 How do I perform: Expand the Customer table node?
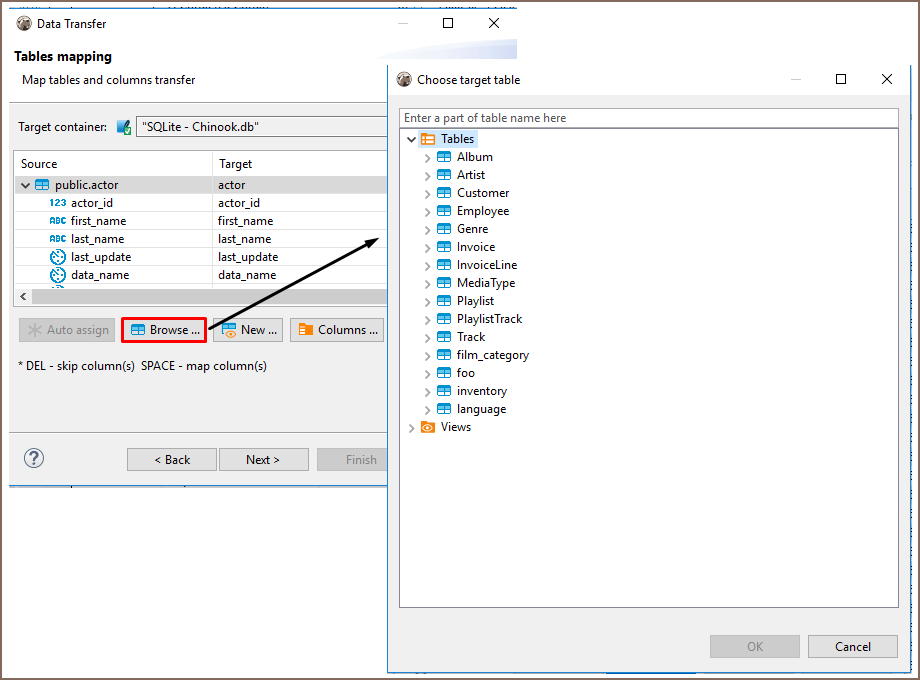point(427,193)
